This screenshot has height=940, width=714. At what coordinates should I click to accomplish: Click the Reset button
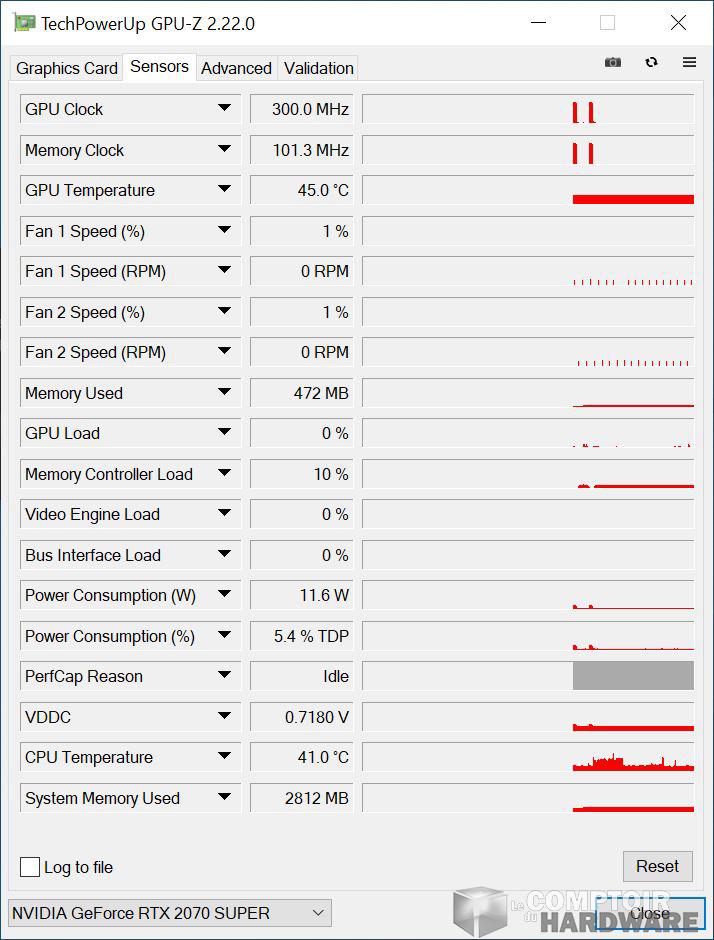point(658,866)
